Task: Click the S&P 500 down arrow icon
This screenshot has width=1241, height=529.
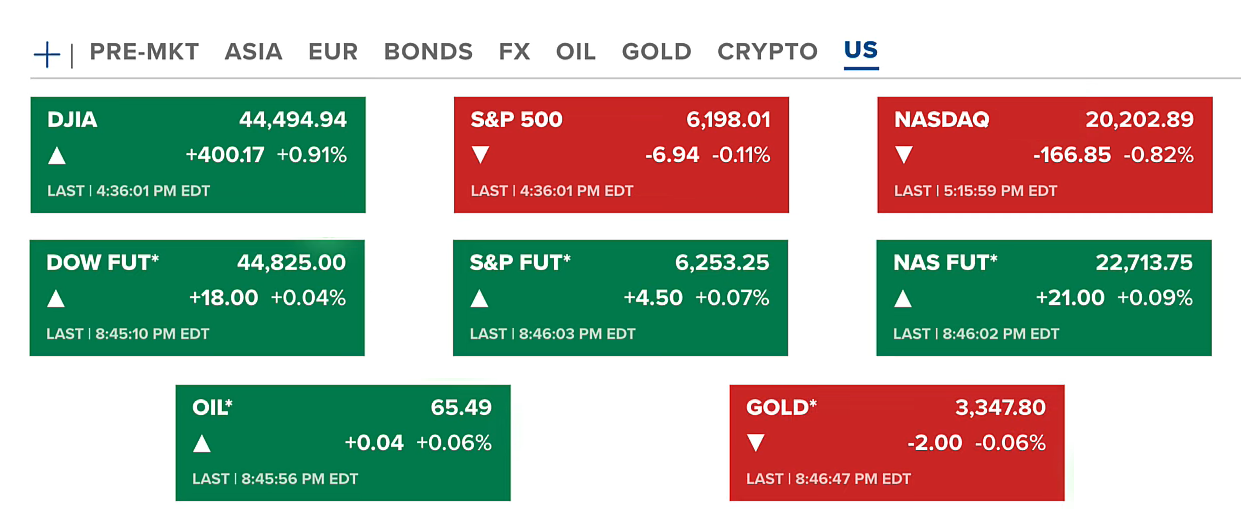Action: click(x=480, y=156)
